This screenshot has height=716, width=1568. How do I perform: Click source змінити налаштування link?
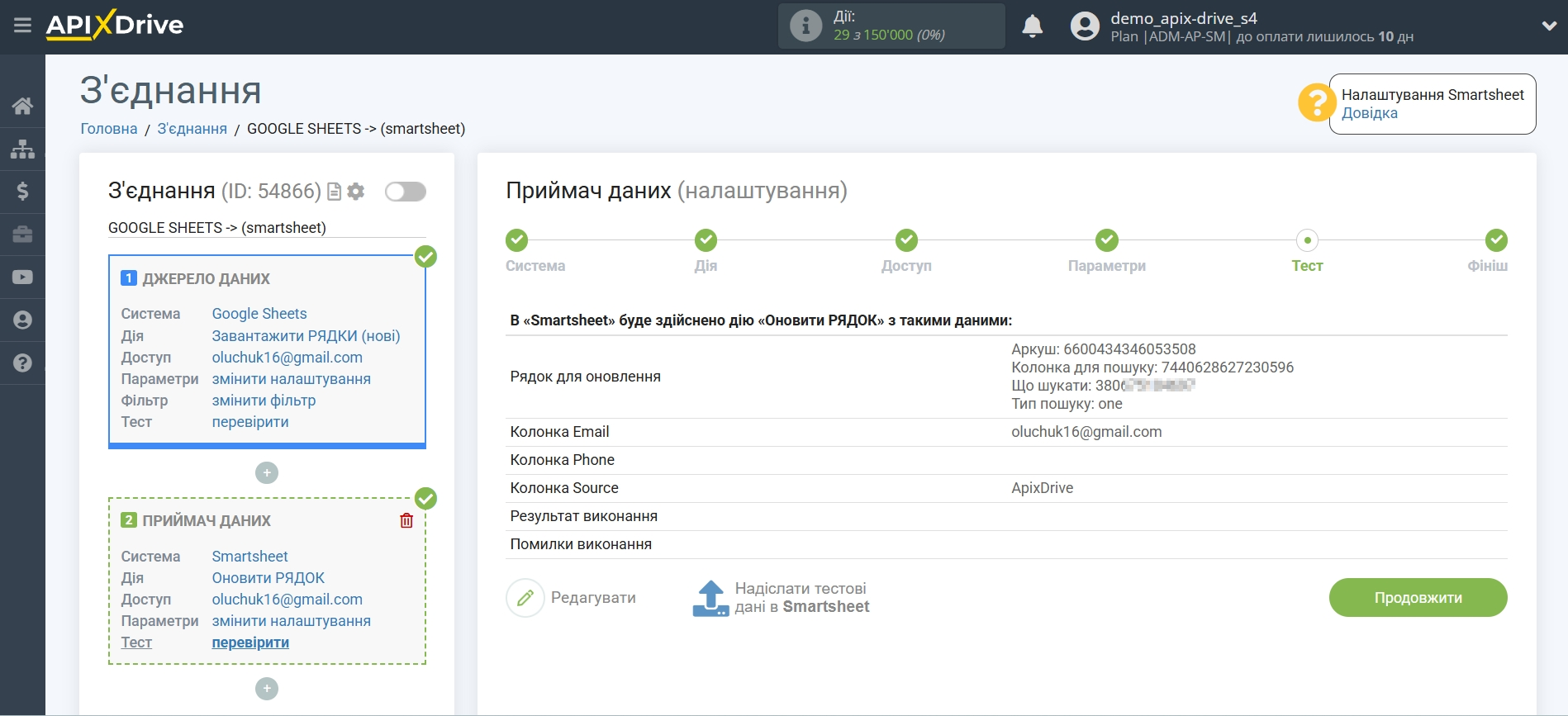point(291,379)
